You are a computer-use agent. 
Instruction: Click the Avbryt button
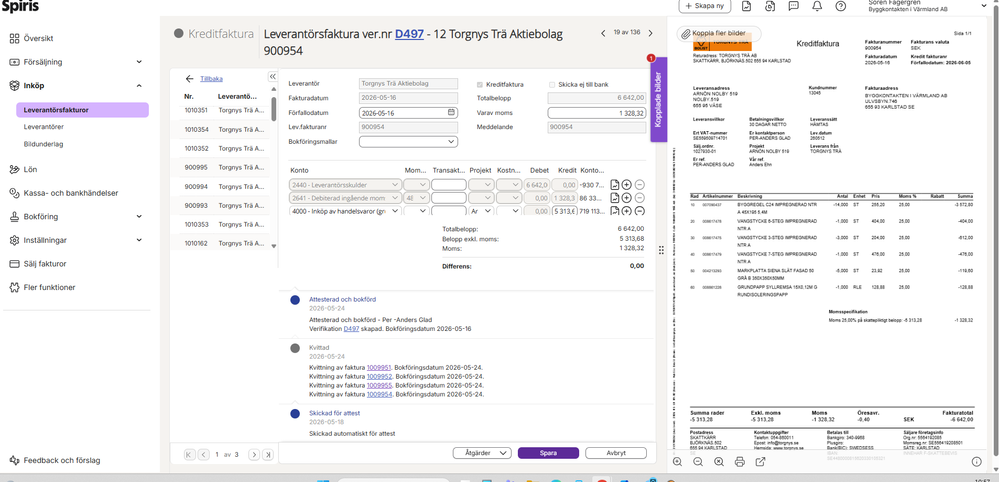pyautogui.click(x=615, y=453)
